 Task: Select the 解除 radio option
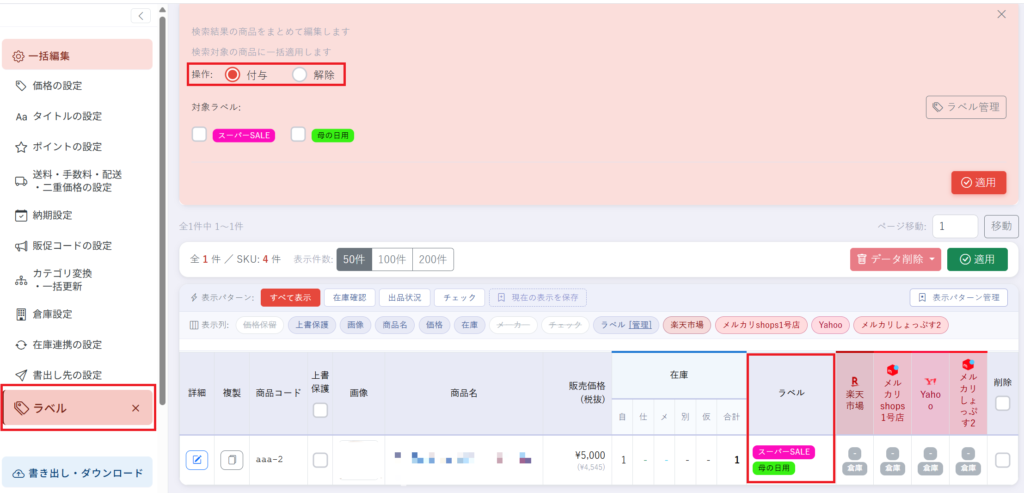299,74
